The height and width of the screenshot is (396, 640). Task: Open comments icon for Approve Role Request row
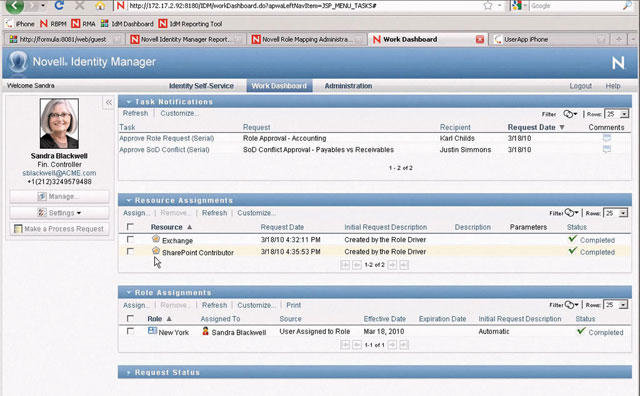click(607, 138)
